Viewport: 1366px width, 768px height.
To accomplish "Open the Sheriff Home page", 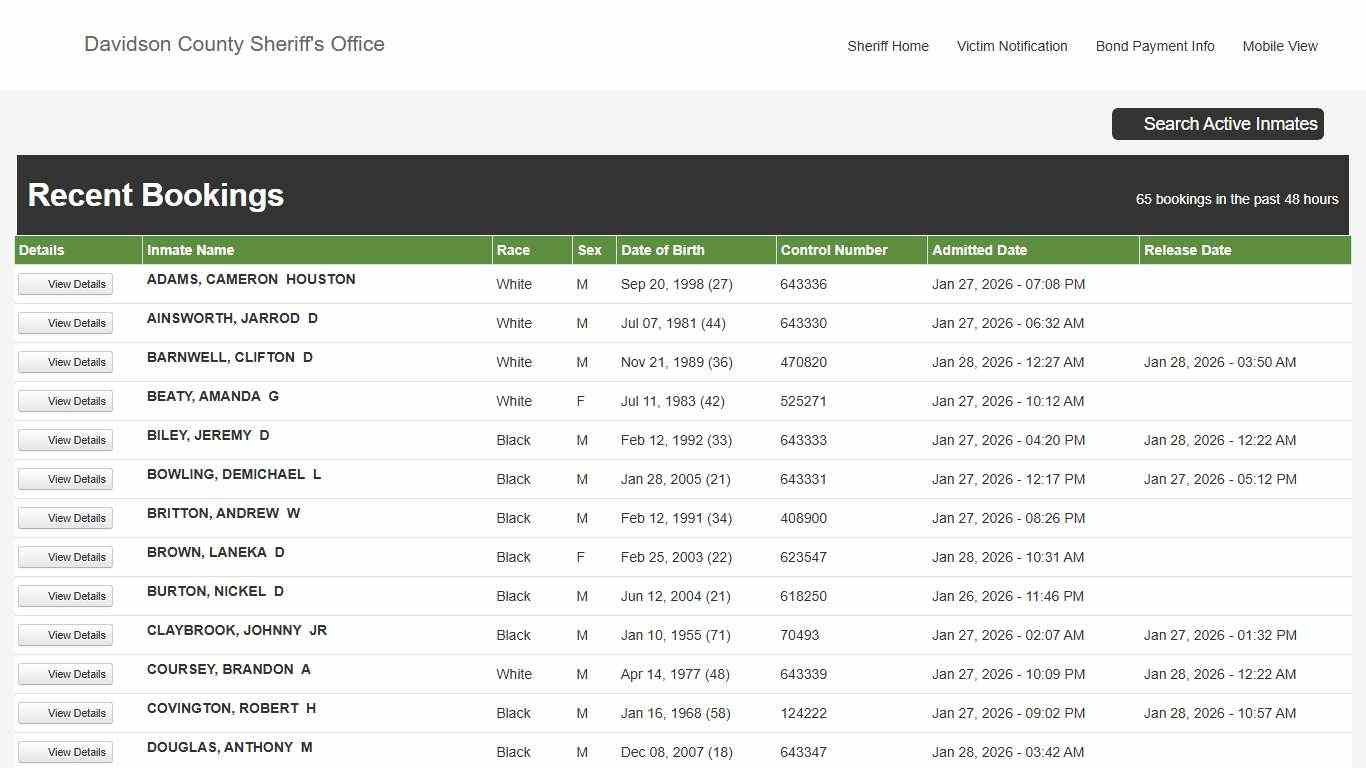I will [887, 46].
